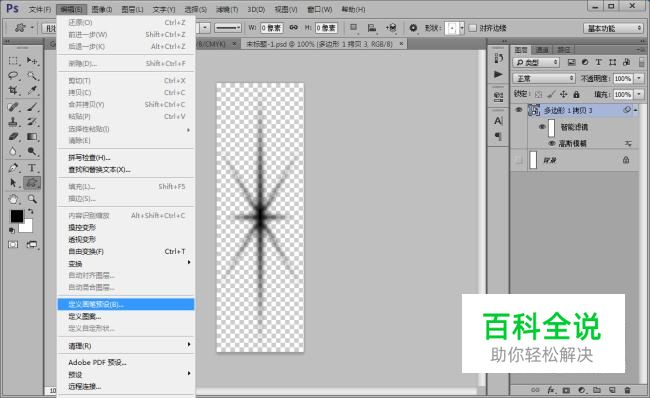Select the Eyedropper tool
The height and width of the screenshot is (398, 650).
(32, 91)
